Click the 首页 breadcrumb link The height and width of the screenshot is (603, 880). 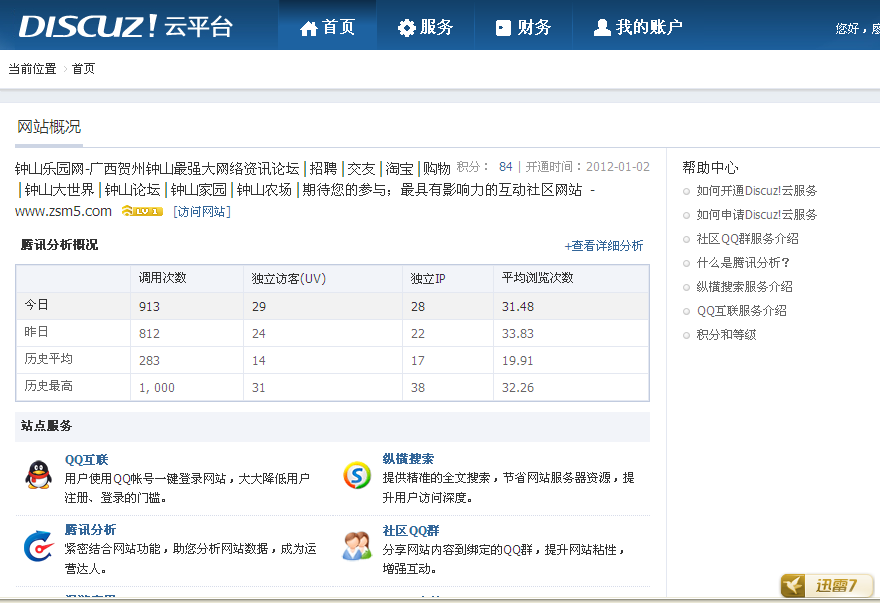(84, 68)
